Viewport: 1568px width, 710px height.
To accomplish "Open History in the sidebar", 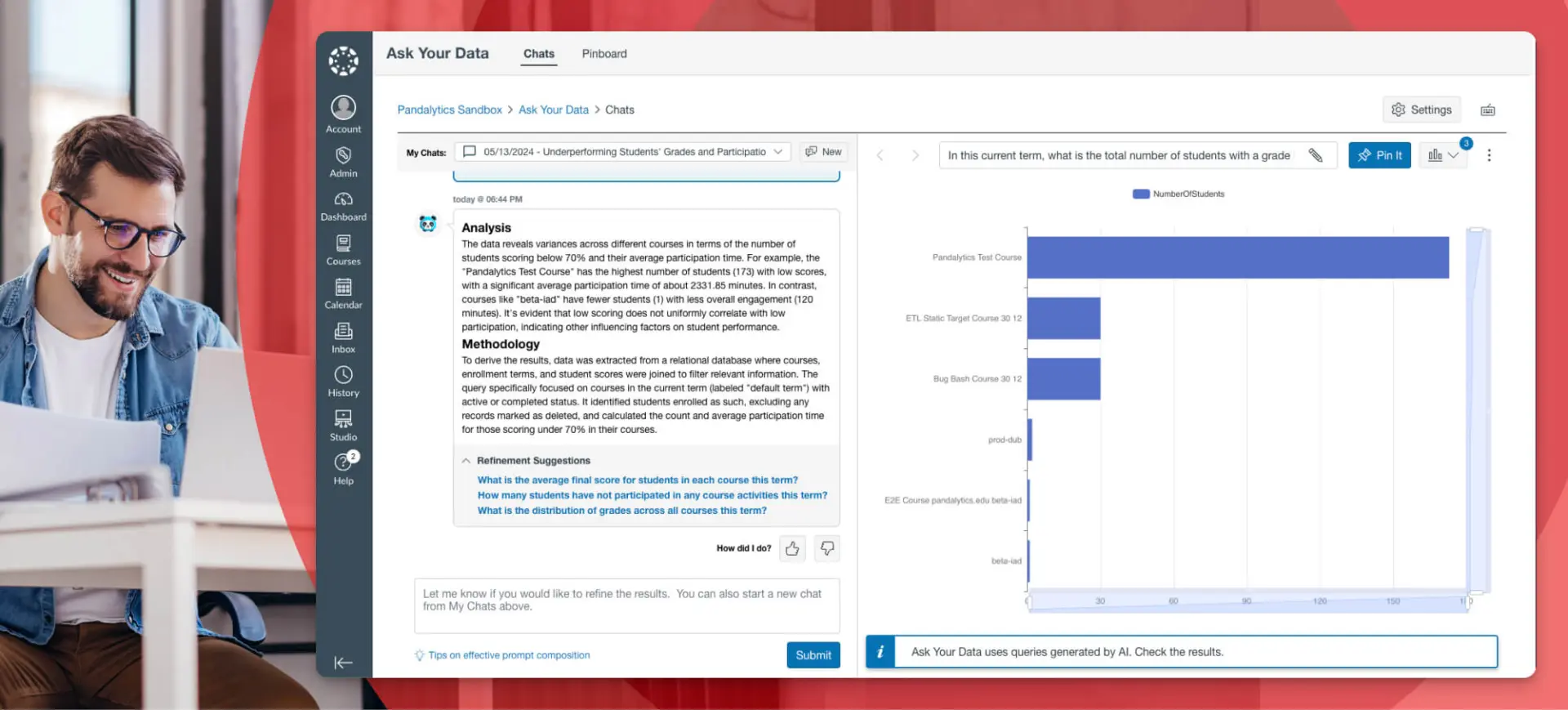I will point(343,382).
